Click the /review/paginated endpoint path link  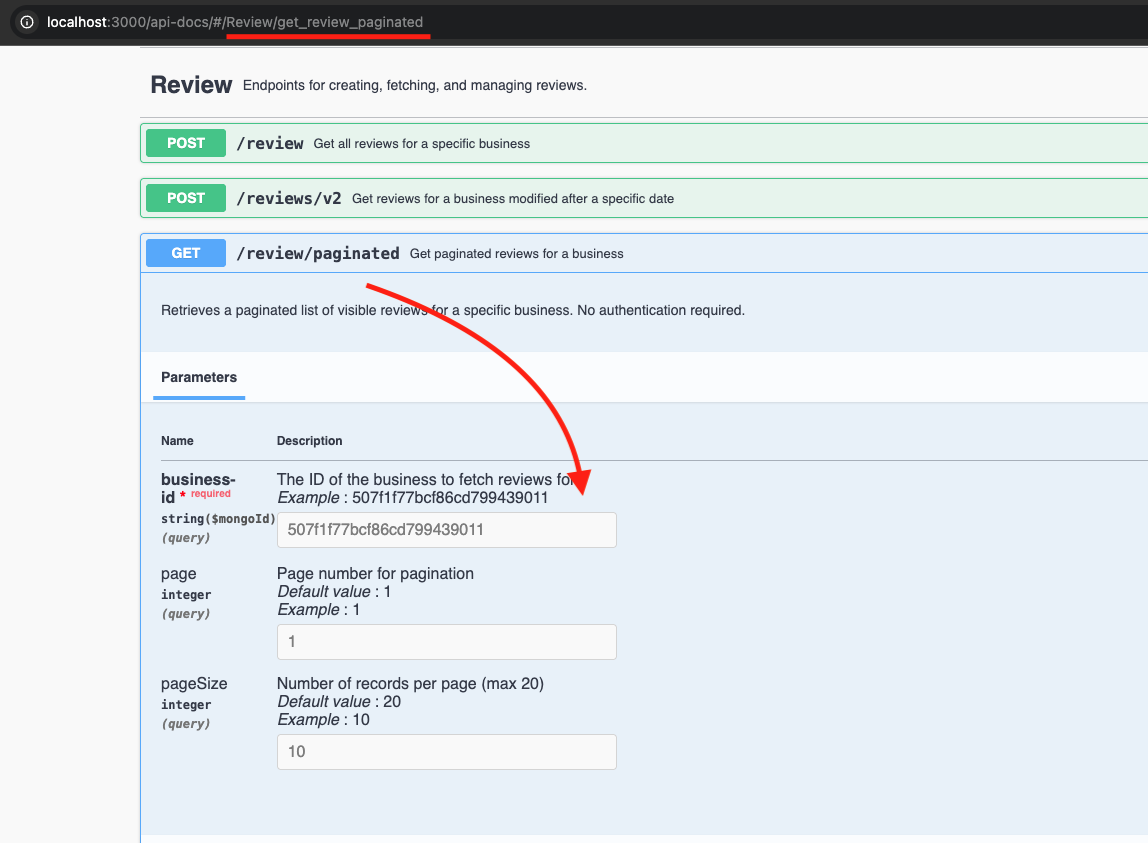click(318, 253)
